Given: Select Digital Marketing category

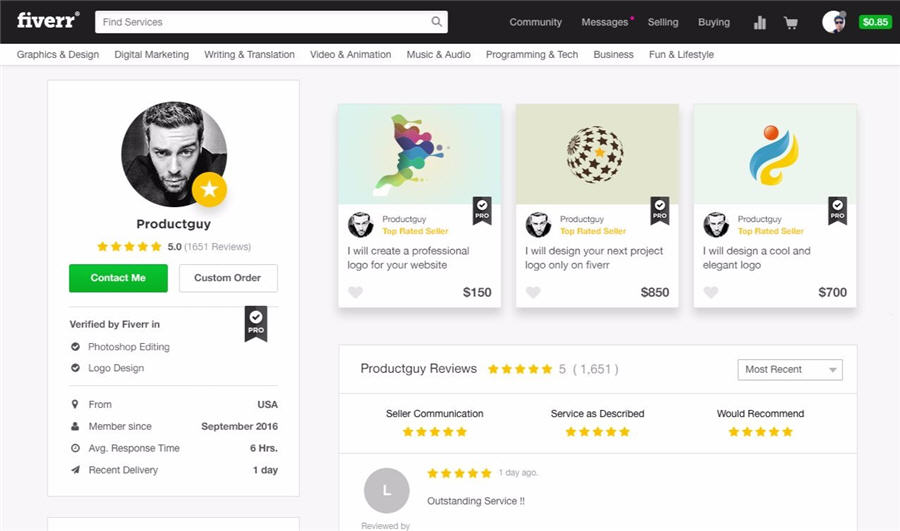Looking at the screenshot, I should click(152, 55).
